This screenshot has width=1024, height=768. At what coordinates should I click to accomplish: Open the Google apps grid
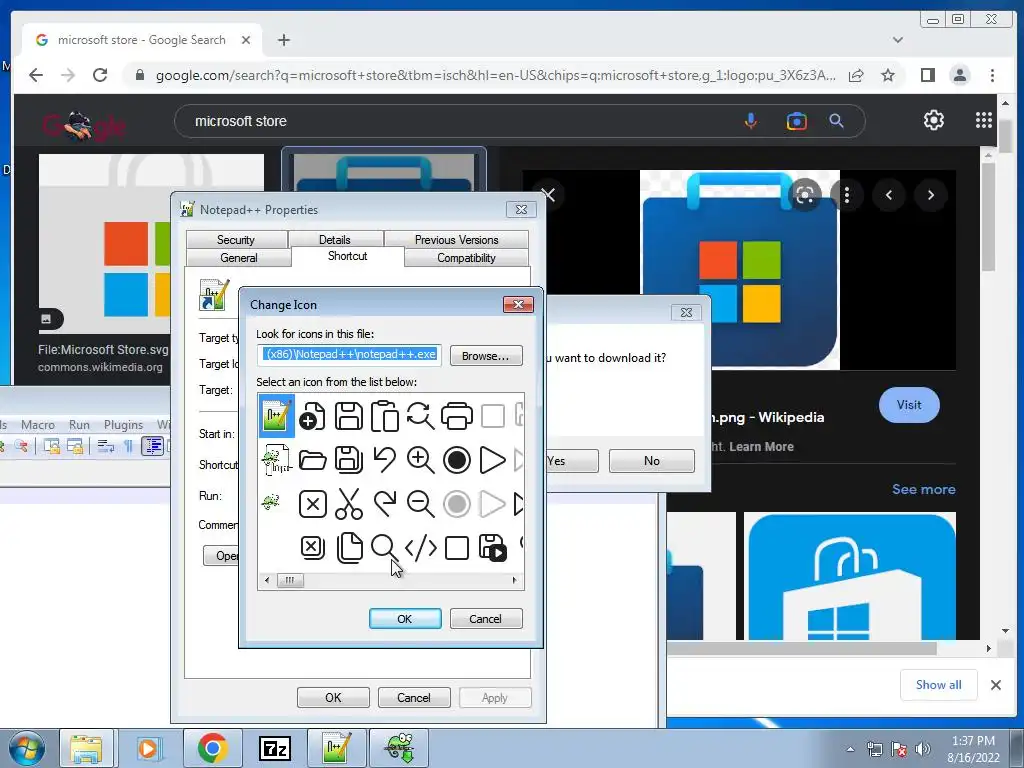coord(984,120)
